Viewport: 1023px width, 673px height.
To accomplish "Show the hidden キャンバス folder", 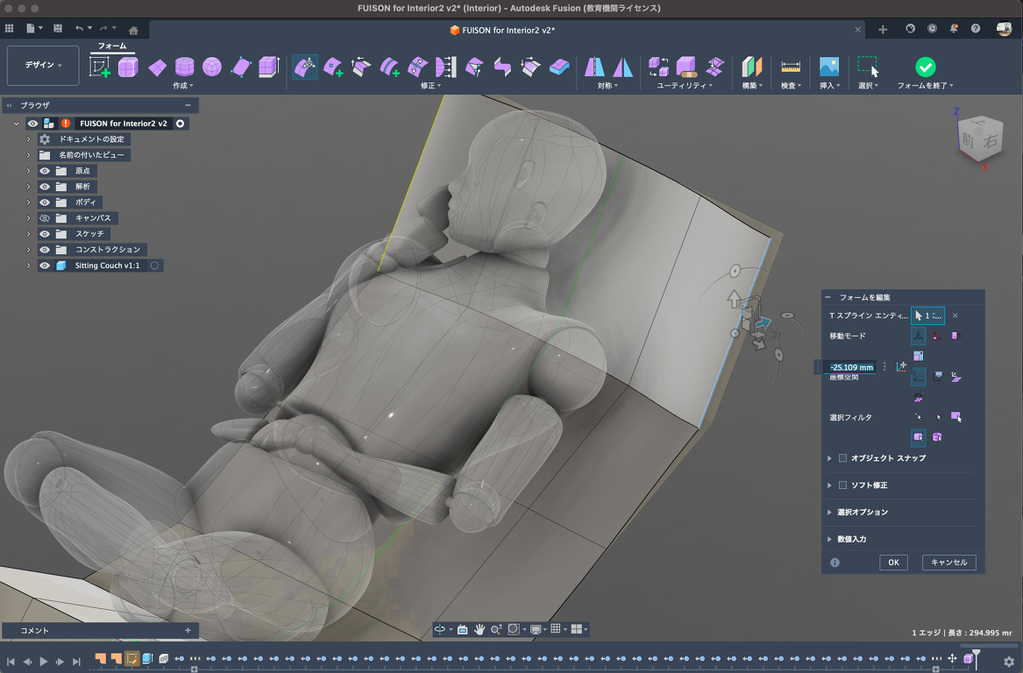I will point(45,218).
